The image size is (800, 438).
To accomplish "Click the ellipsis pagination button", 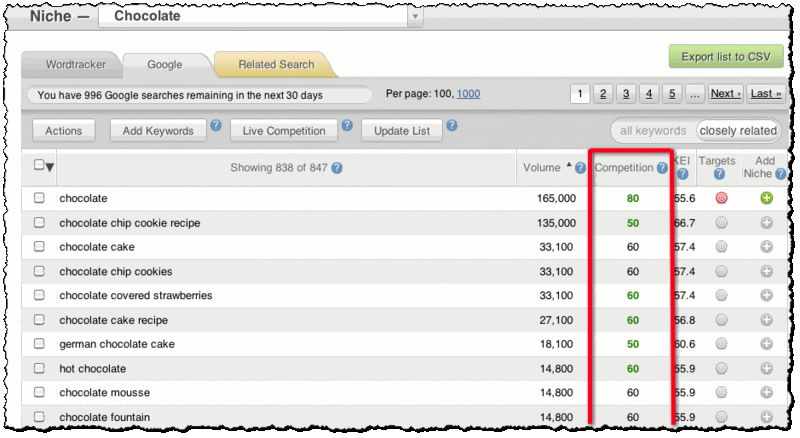I will tap(694, 93).
